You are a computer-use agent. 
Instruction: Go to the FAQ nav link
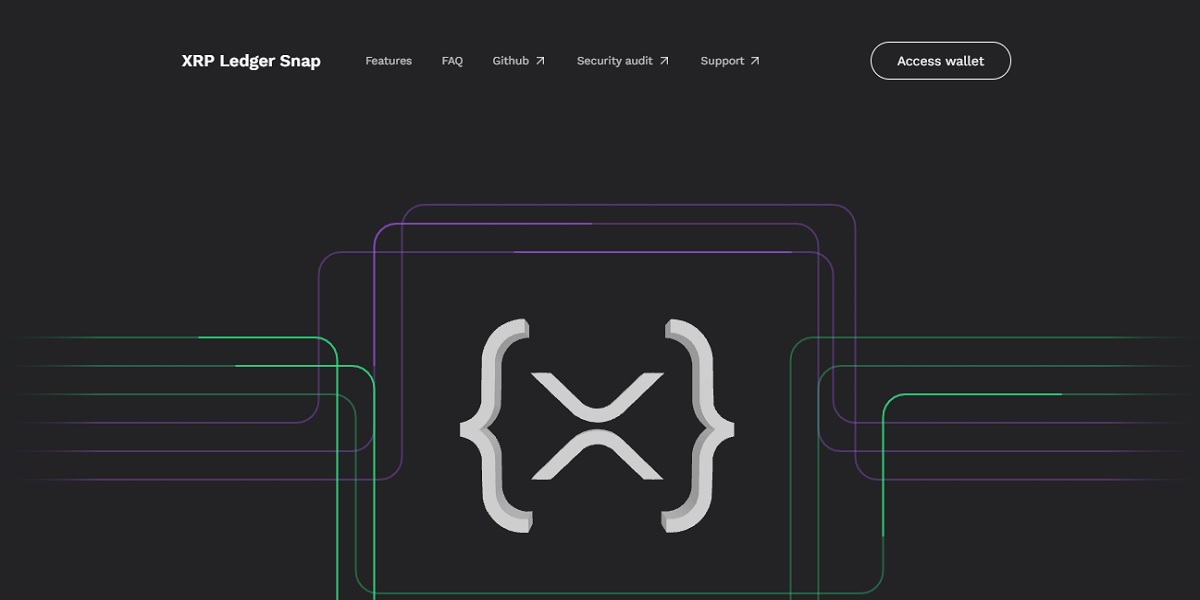click(x=452, y=61)
